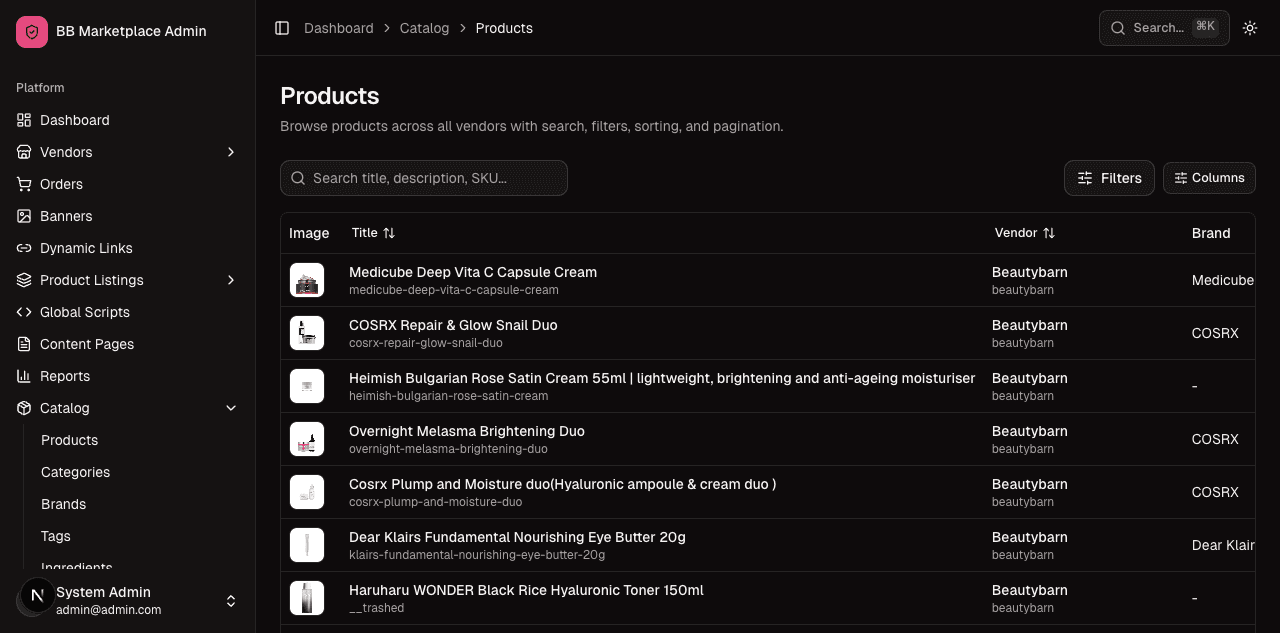Open Medicube Deep Vita C Capsule Cream thumbnail
Screen dimensions: 1280x633
307,280
